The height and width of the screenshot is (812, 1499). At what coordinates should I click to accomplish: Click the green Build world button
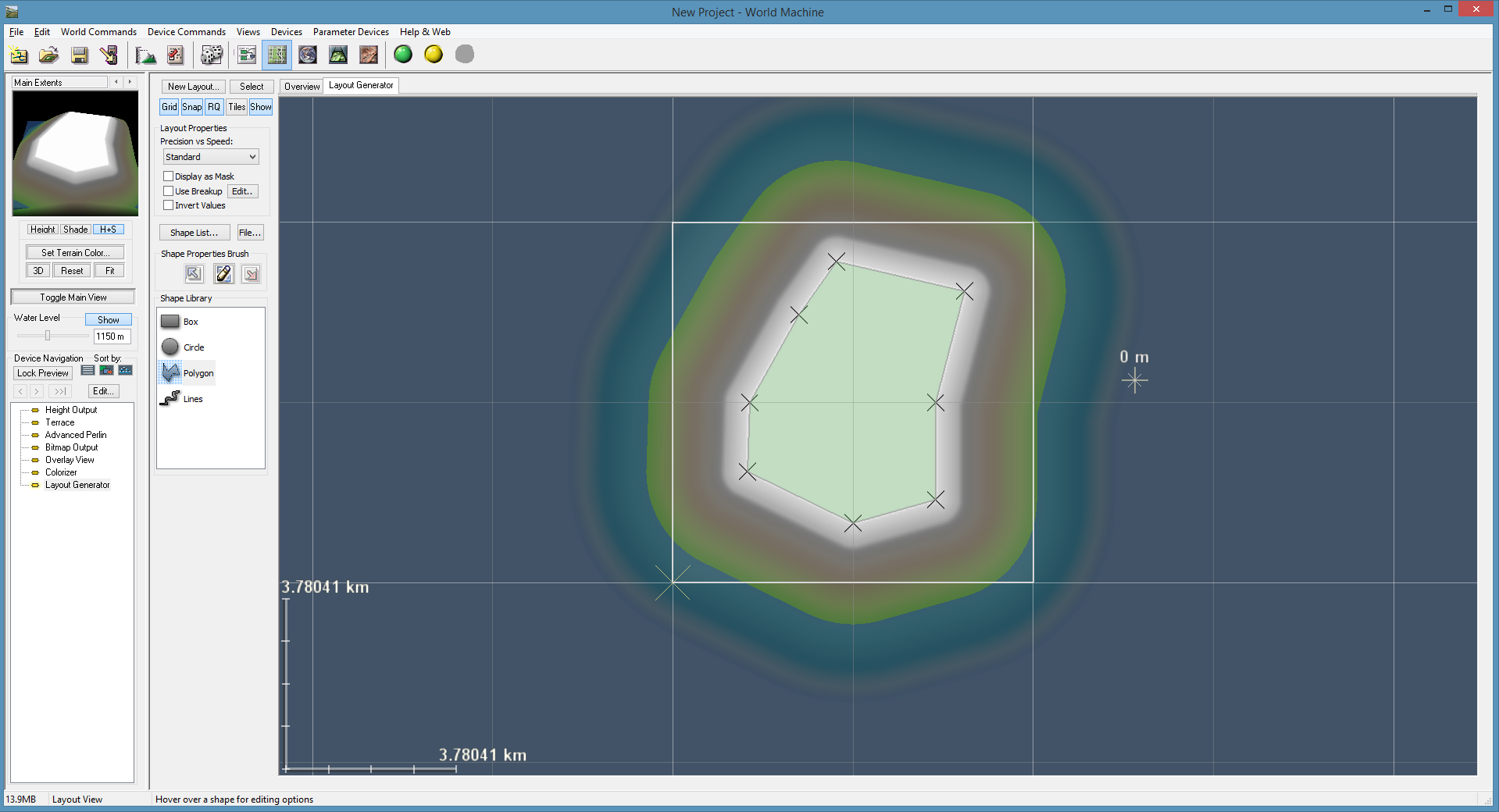[403, 55]
